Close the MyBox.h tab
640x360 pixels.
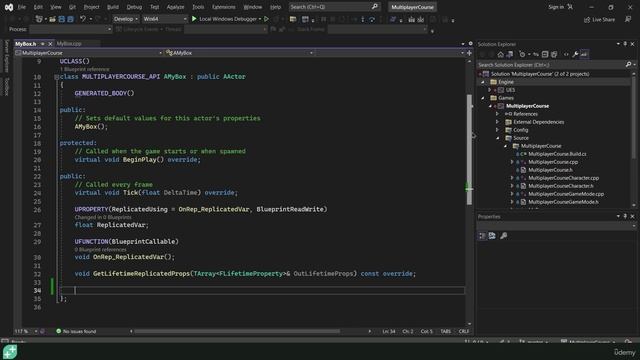[x=50, y=44]
